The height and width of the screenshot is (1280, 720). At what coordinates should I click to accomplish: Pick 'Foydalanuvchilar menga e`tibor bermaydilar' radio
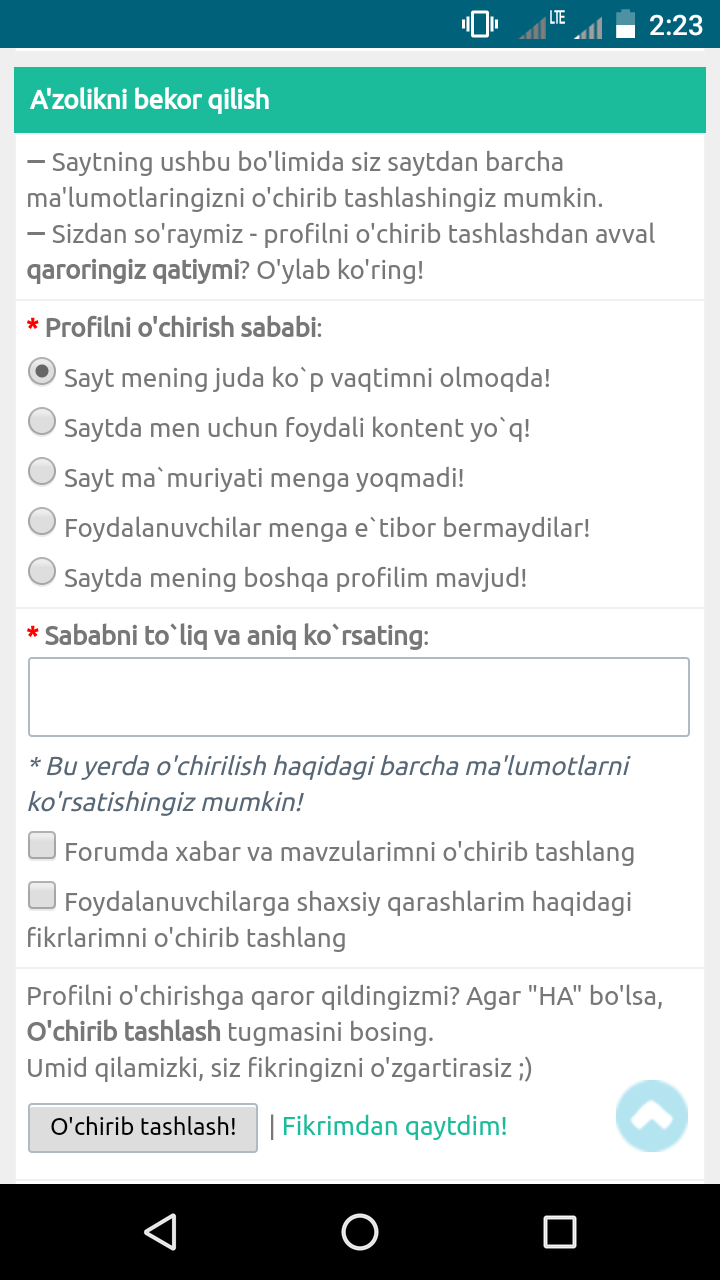[x=42, y=521]
